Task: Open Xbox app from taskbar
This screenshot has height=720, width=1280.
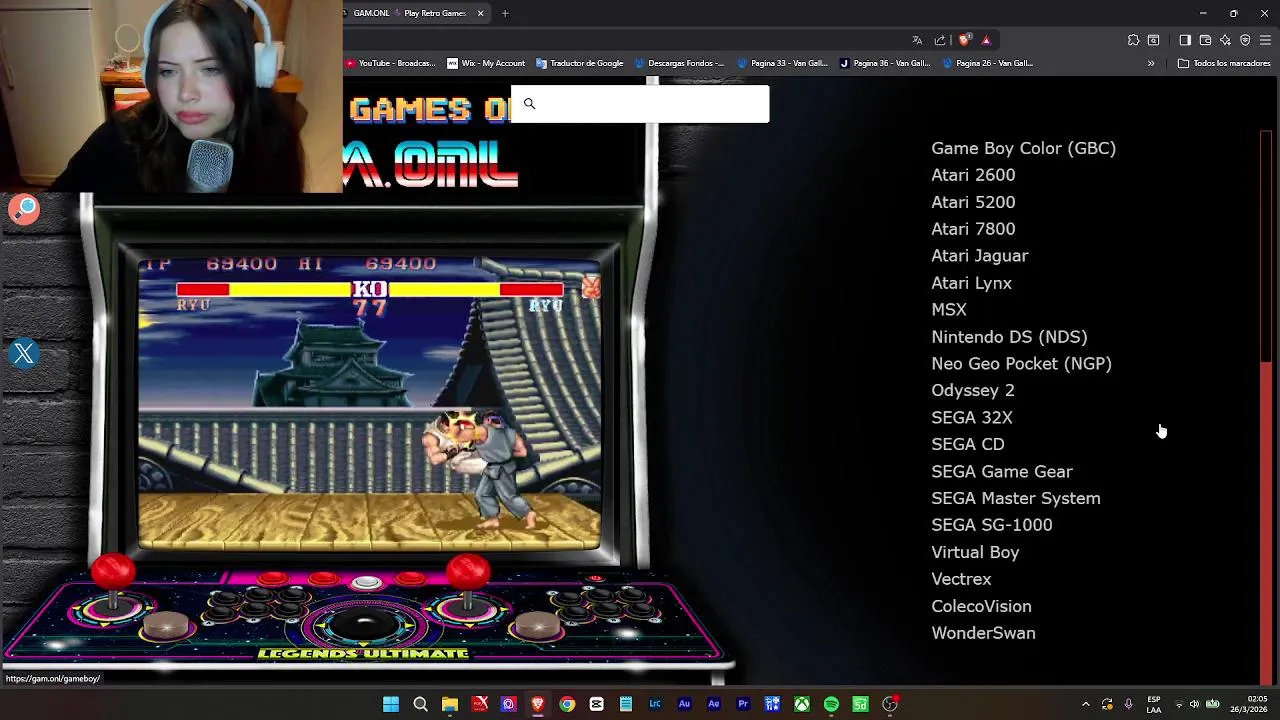Action: [x=802, y=704]
